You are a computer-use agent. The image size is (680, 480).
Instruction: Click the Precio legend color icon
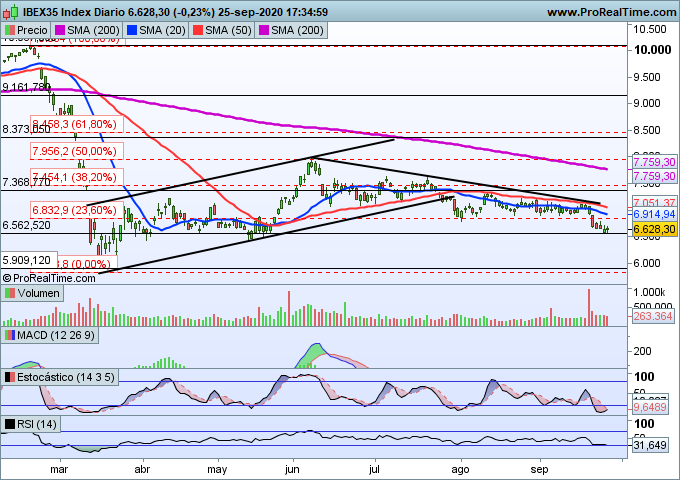click(10, 31)
